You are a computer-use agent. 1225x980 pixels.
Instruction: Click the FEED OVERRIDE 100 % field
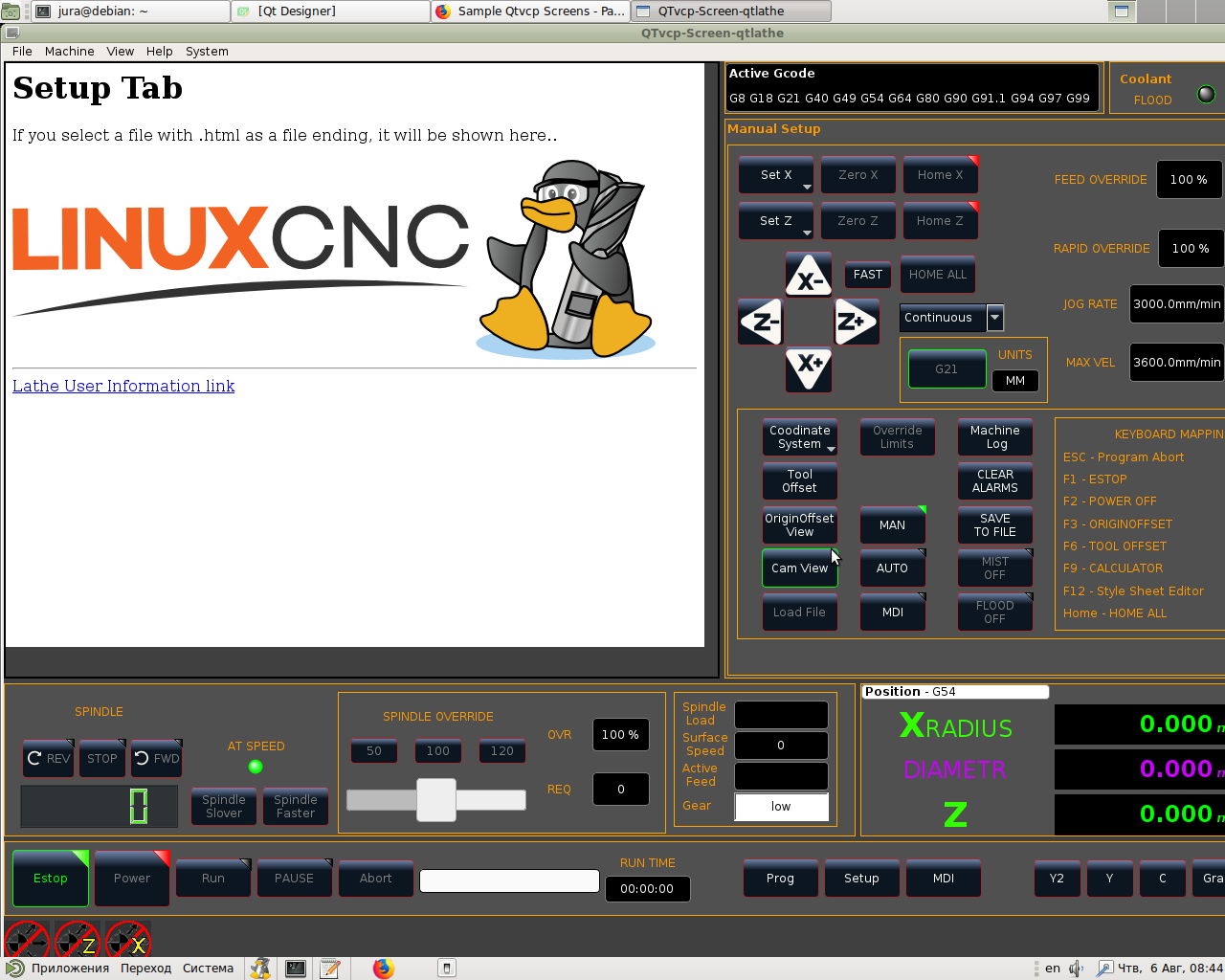point(1190,180)
